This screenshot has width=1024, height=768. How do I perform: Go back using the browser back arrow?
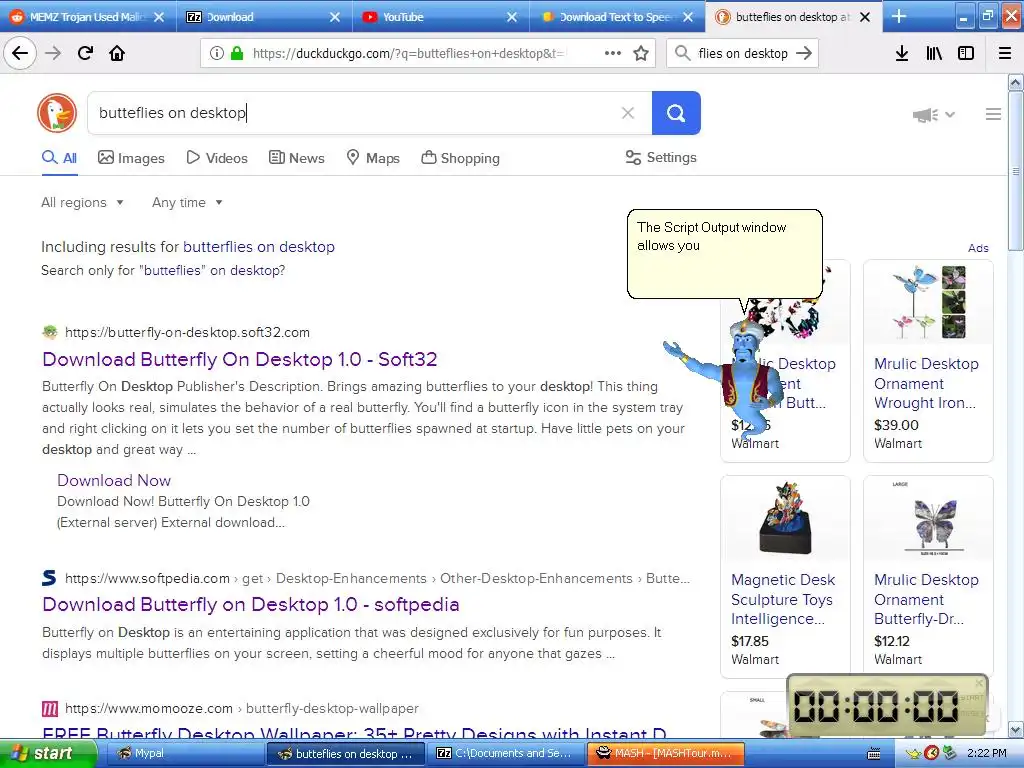(20, 53)
